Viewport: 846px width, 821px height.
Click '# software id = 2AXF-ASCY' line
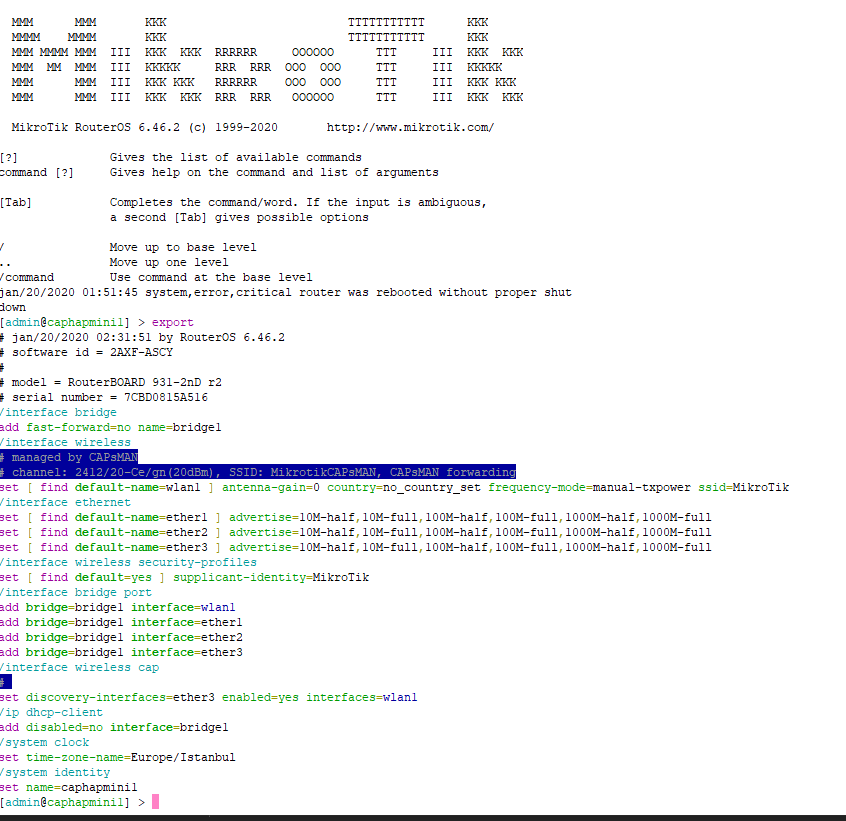86,352
